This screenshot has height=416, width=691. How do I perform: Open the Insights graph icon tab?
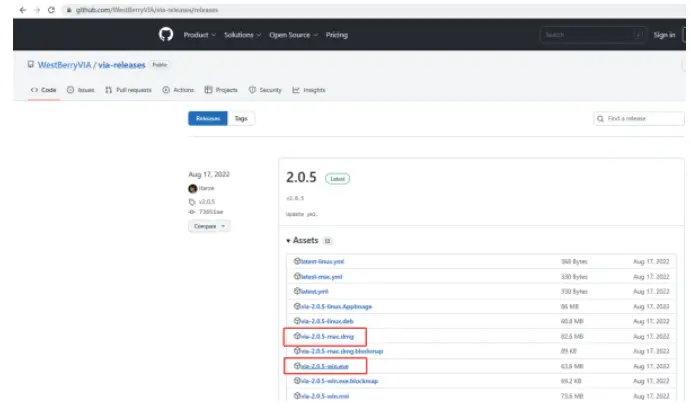(297, 90)
